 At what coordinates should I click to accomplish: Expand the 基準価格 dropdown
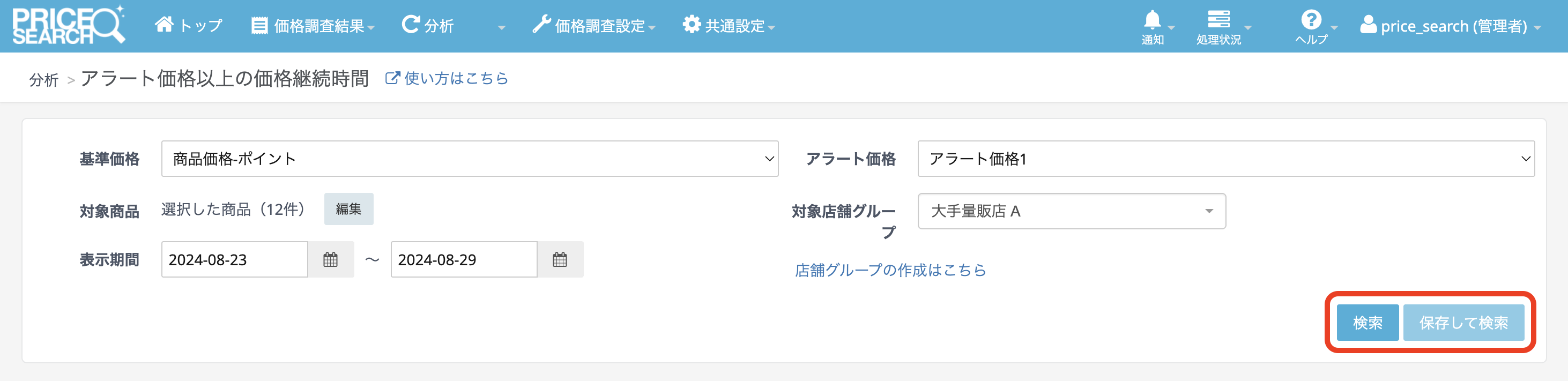pos(469,159)
